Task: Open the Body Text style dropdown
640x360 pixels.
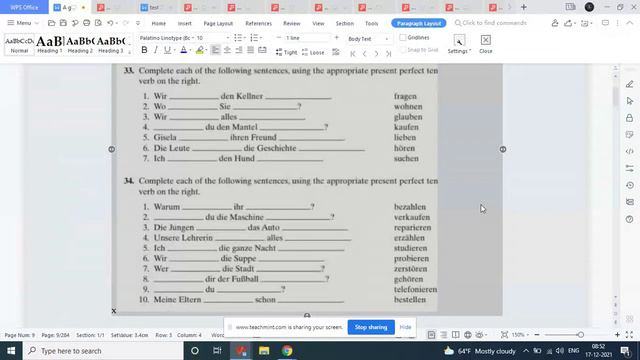Action: (x=387, y=39)
